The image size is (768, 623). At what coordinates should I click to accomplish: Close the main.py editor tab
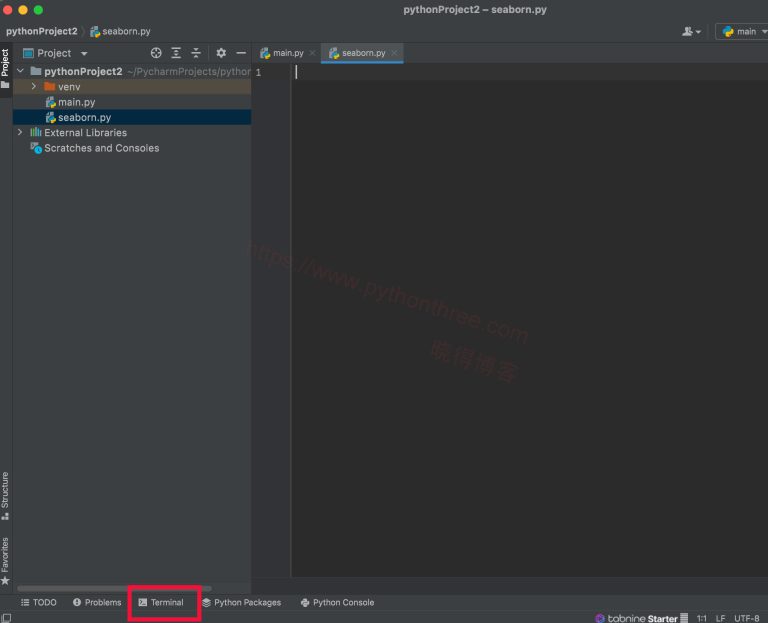click(312, 53)
